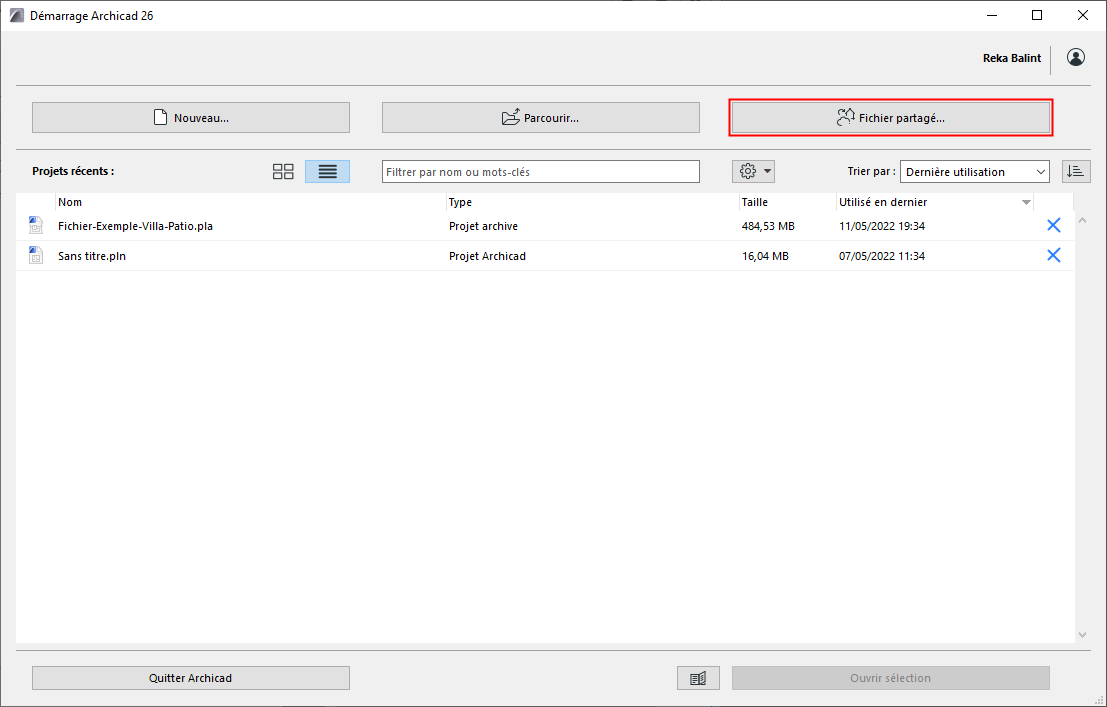The image size is (1107, 707).
Task: Click the file icon of Fichier-Exemple-Villa-Patio.pla
Action: (35, 225)
